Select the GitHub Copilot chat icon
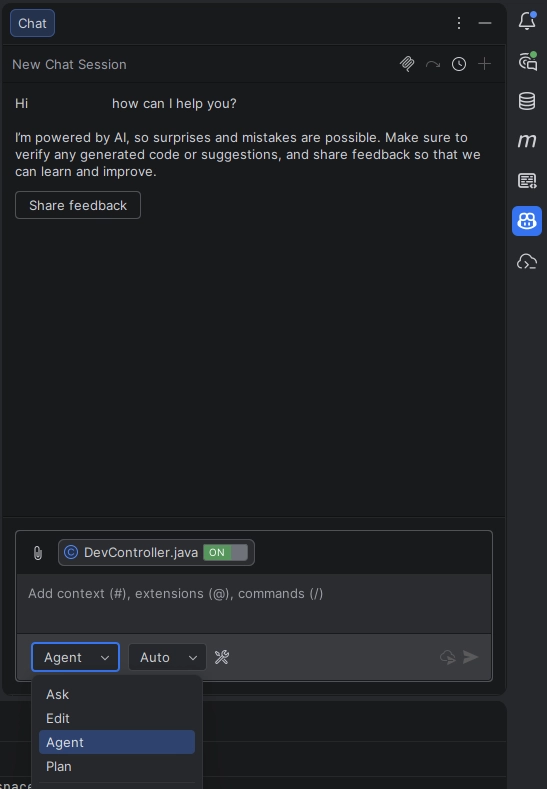 527,220
